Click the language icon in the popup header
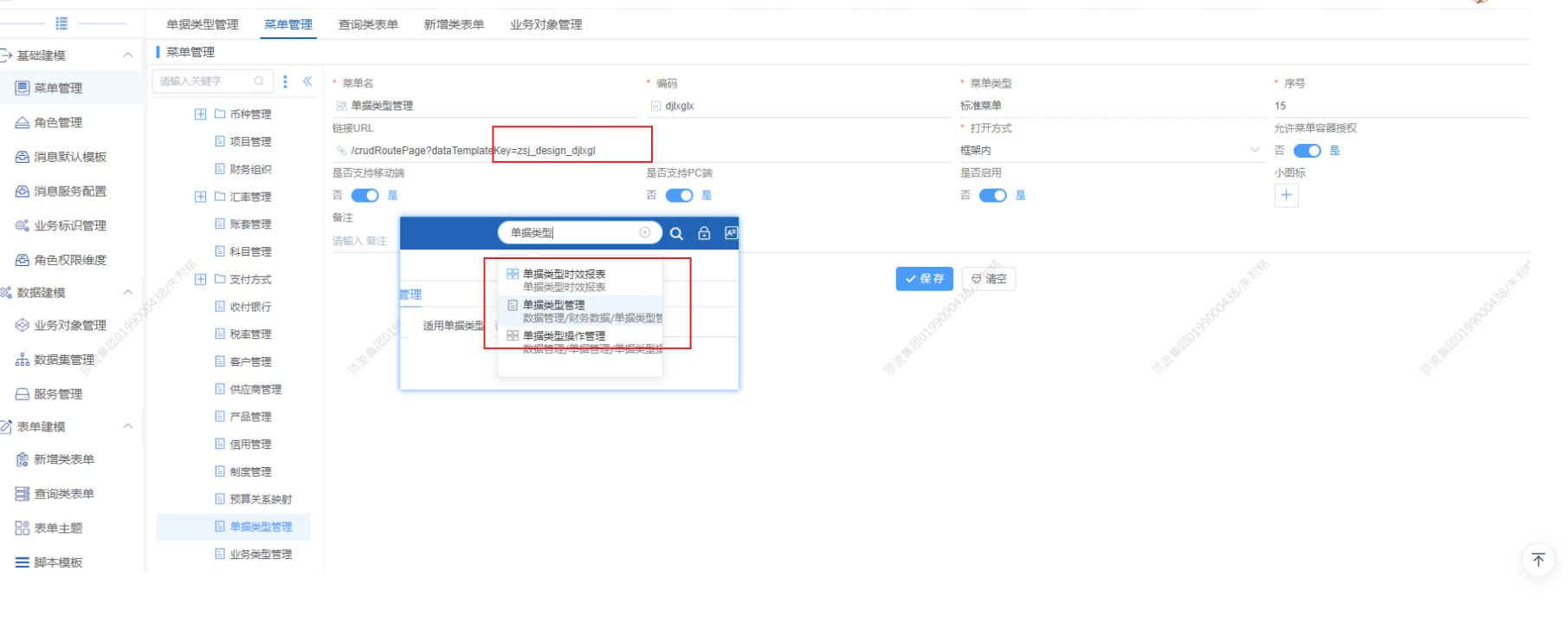The image size is (1568, 636). (731, 232)
